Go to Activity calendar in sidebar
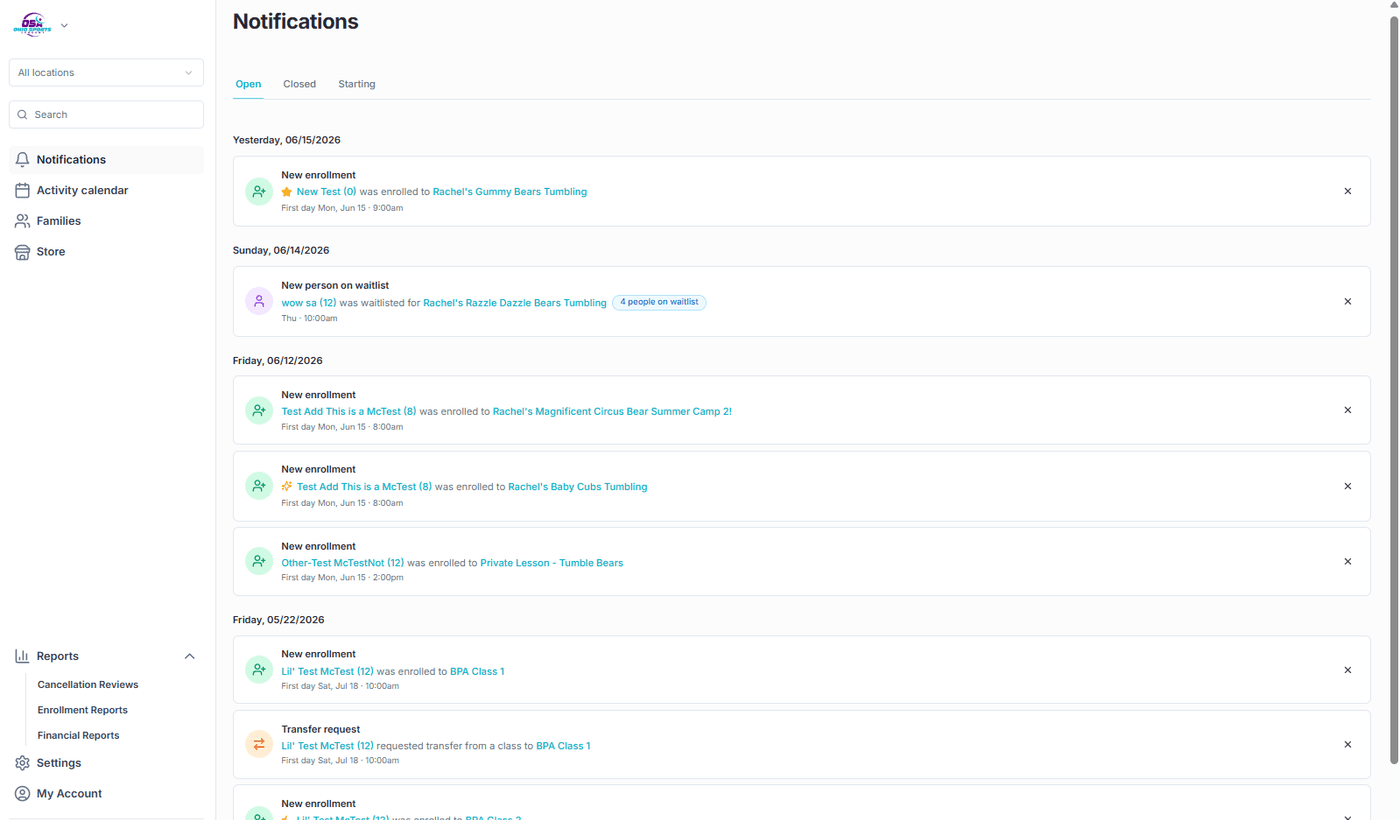Image resolution: width=1400 pixels, height=820 pixels. (x=106, y=190)
